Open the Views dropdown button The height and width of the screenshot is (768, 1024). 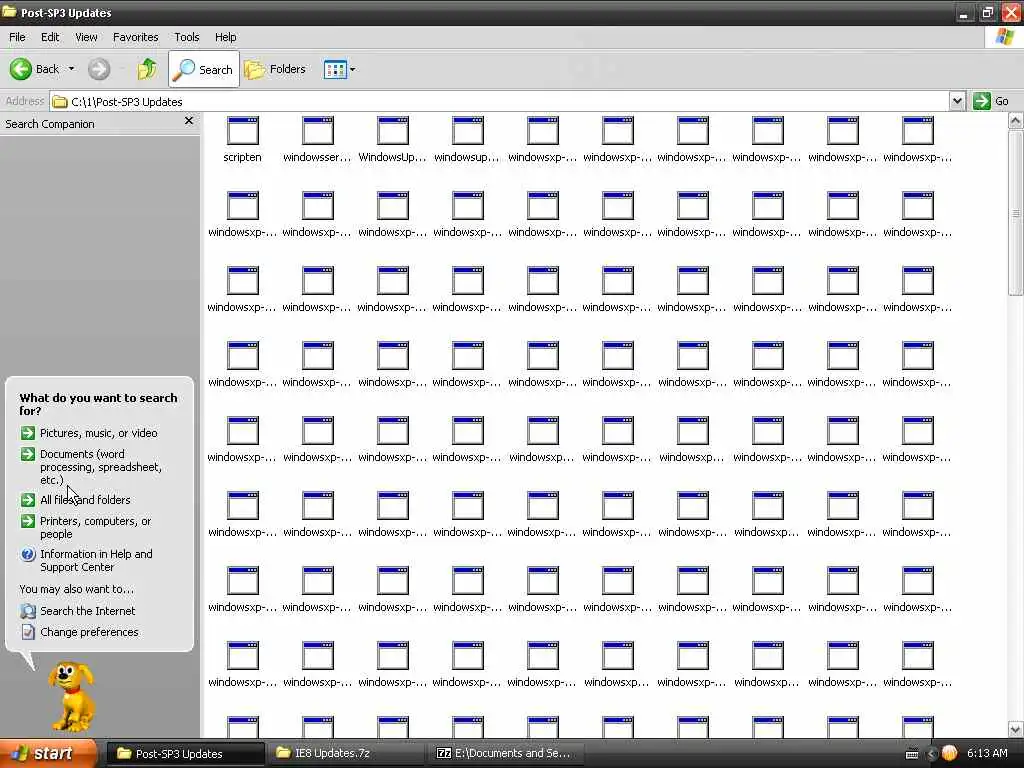point(340,69)
